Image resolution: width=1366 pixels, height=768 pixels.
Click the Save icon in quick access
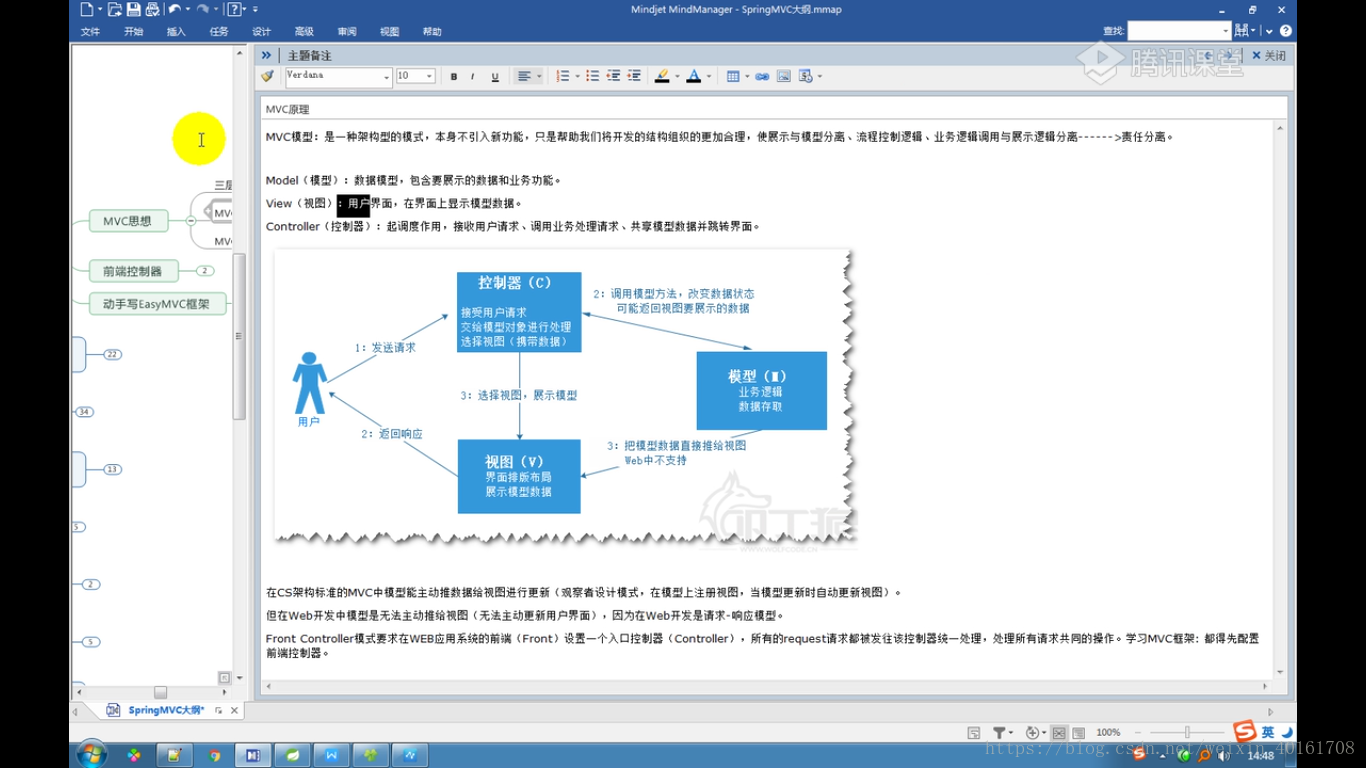tap(134, 9)
